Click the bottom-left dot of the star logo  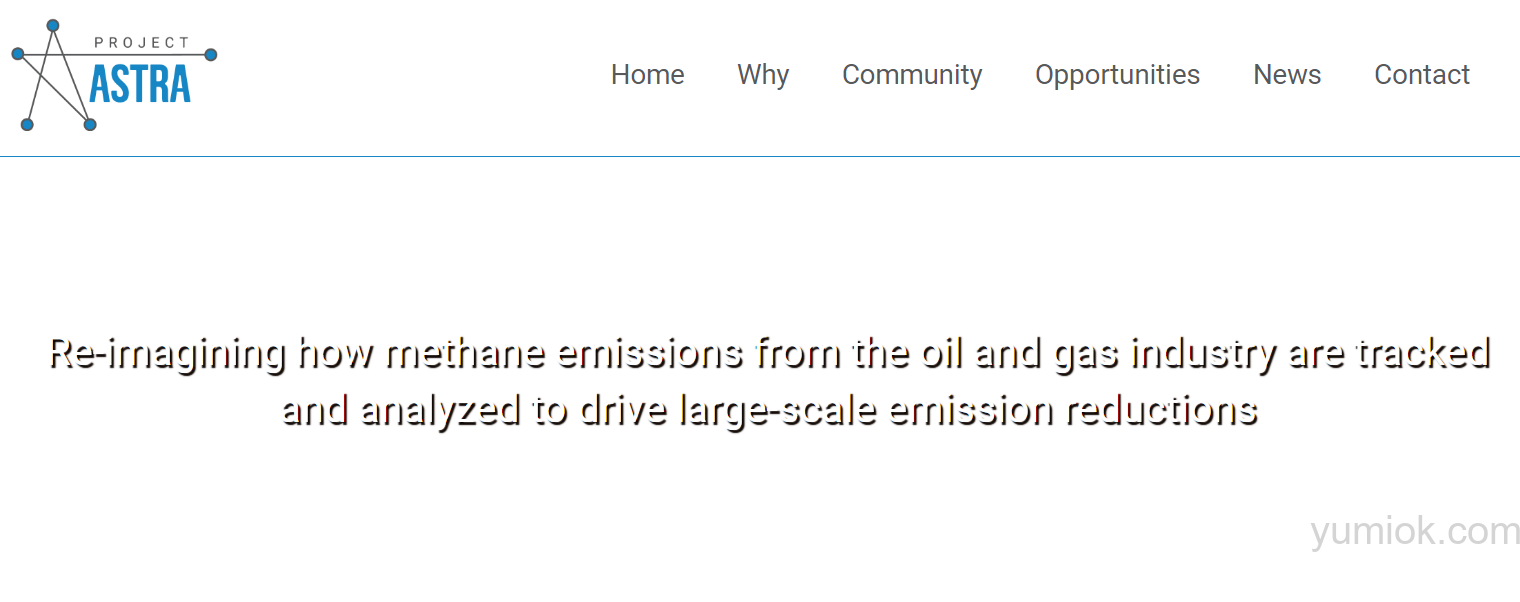coord(27,124)
